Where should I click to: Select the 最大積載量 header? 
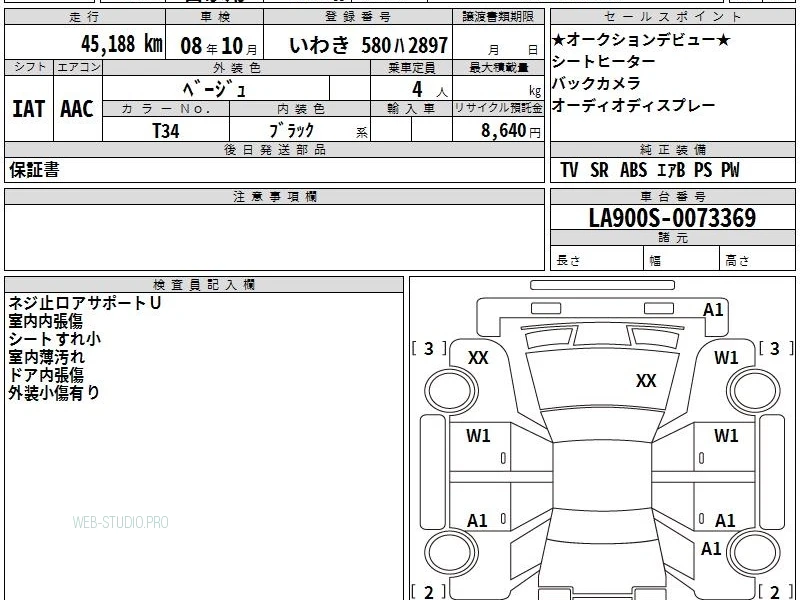coord(498,68)
